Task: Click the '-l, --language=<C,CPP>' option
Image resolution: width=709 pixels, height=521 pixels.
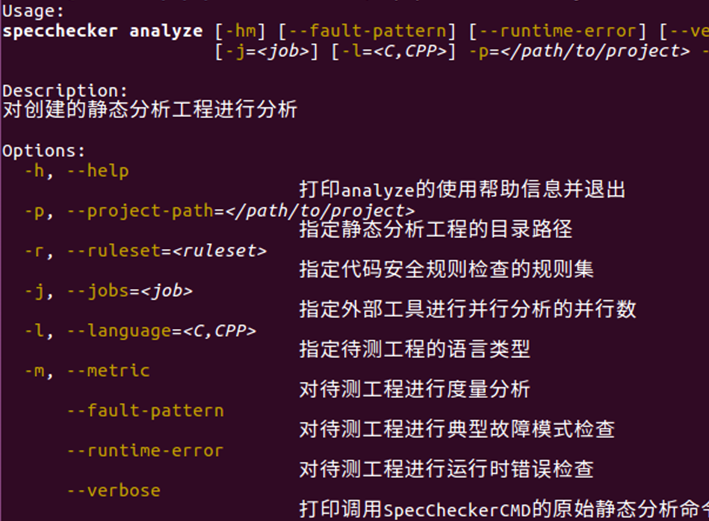Action: pos(140,331)
